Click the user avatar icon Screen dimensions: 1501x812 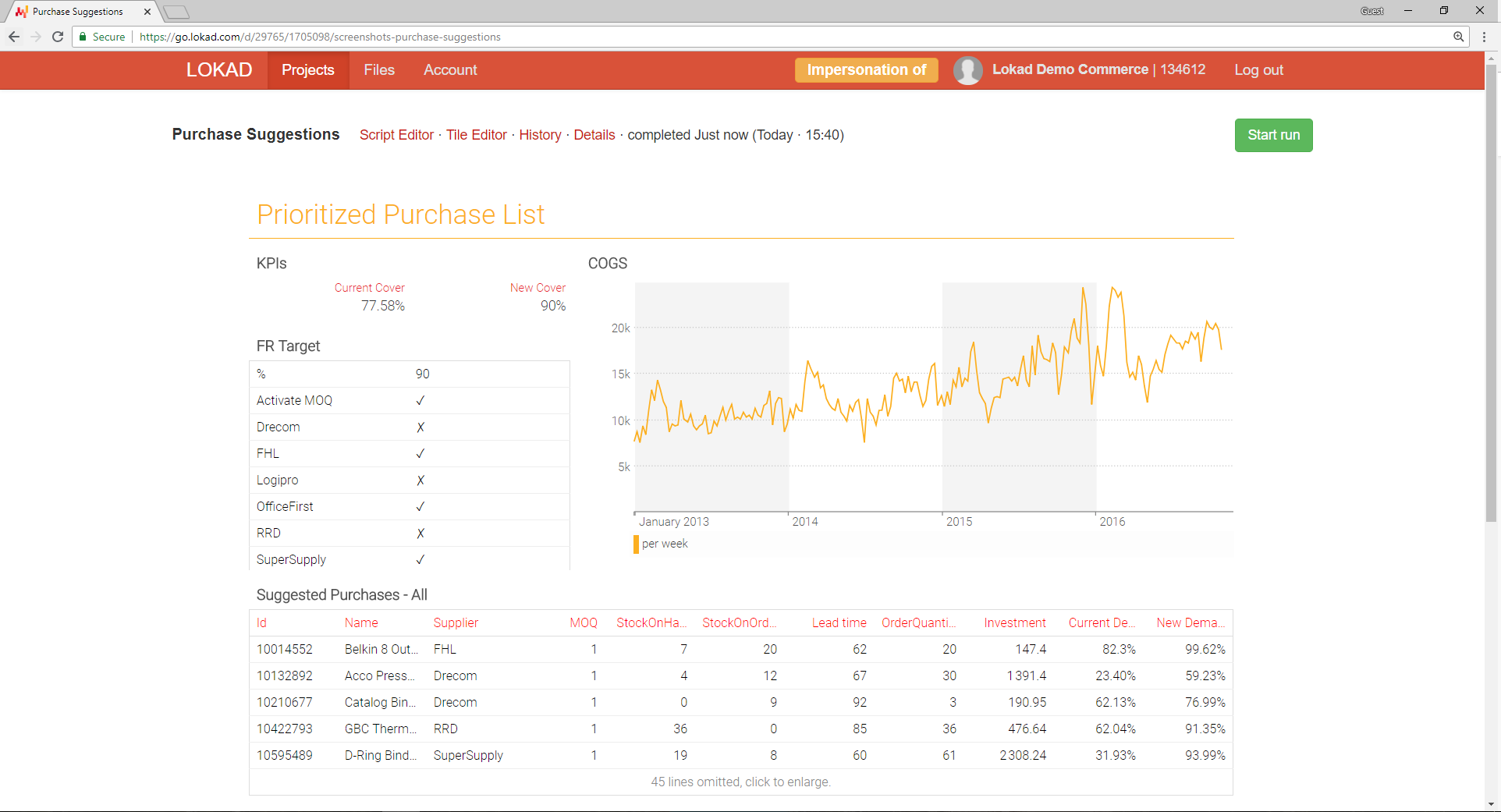point(967,70)
